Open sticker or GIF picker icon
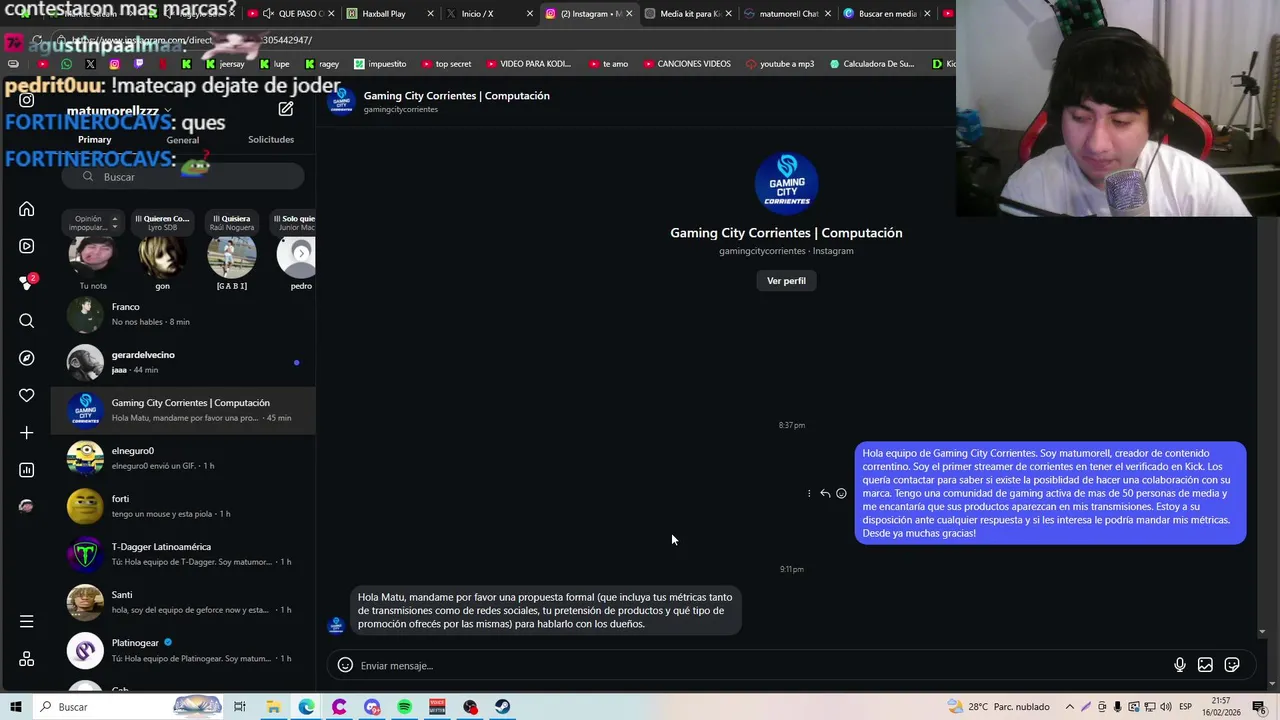Image resolution: width=1280 pixels, height=720 pixels. pyautogui.click(x=1232, y=665)
